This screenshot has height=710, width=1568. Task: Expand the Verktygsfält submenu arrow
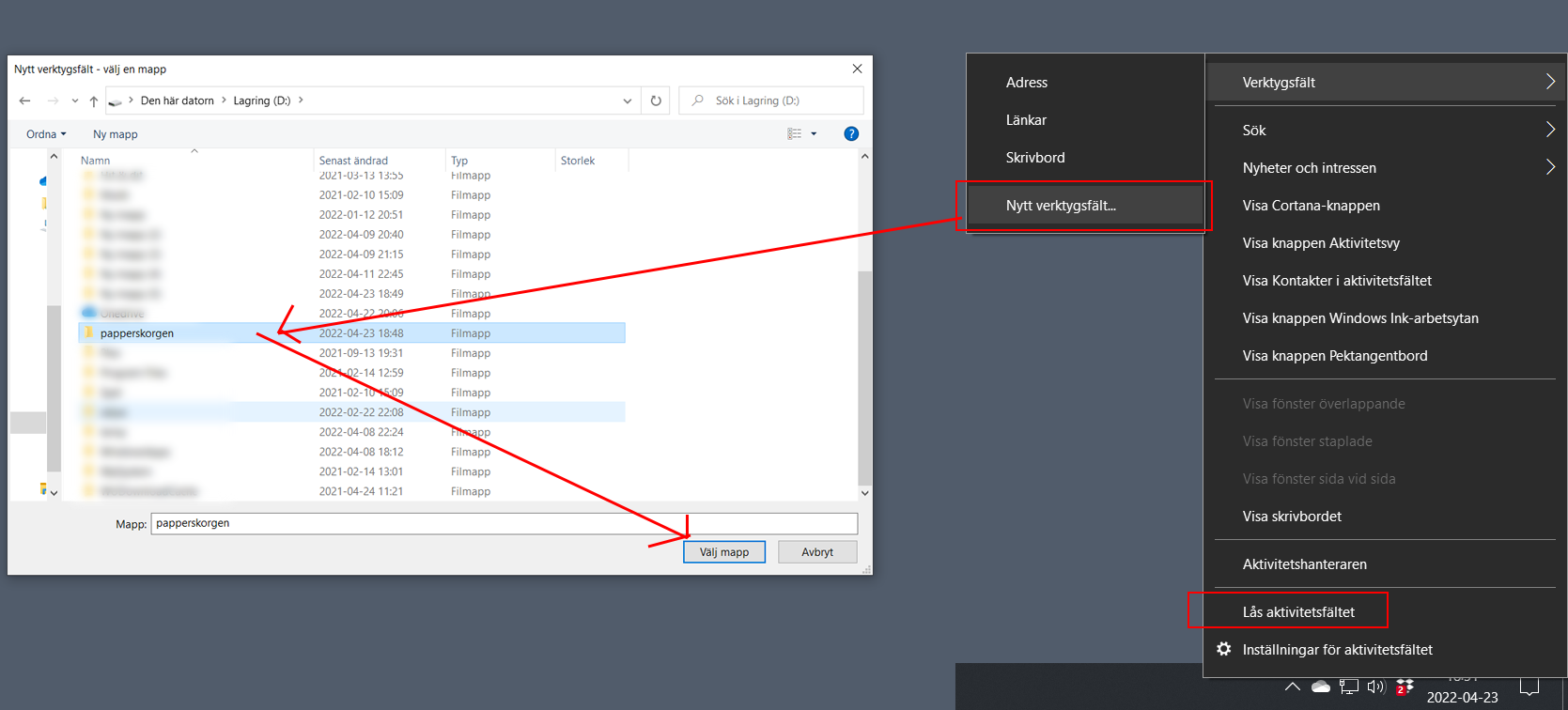click(1550, 82)
